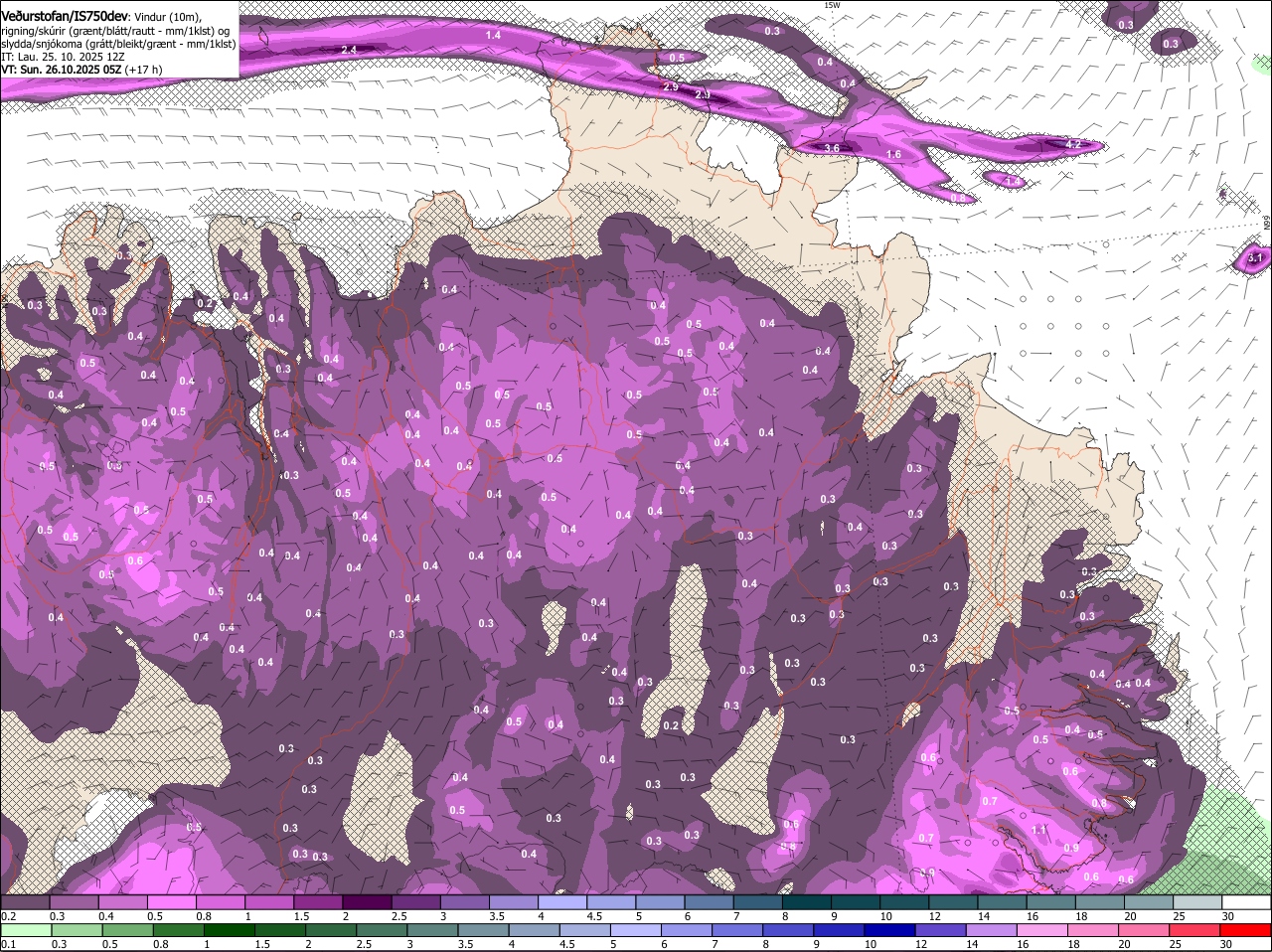Viewport: 1272px width, 952px height.
Task: Click the '4.2' precipitation value on map
Action: coord(1072,145)
